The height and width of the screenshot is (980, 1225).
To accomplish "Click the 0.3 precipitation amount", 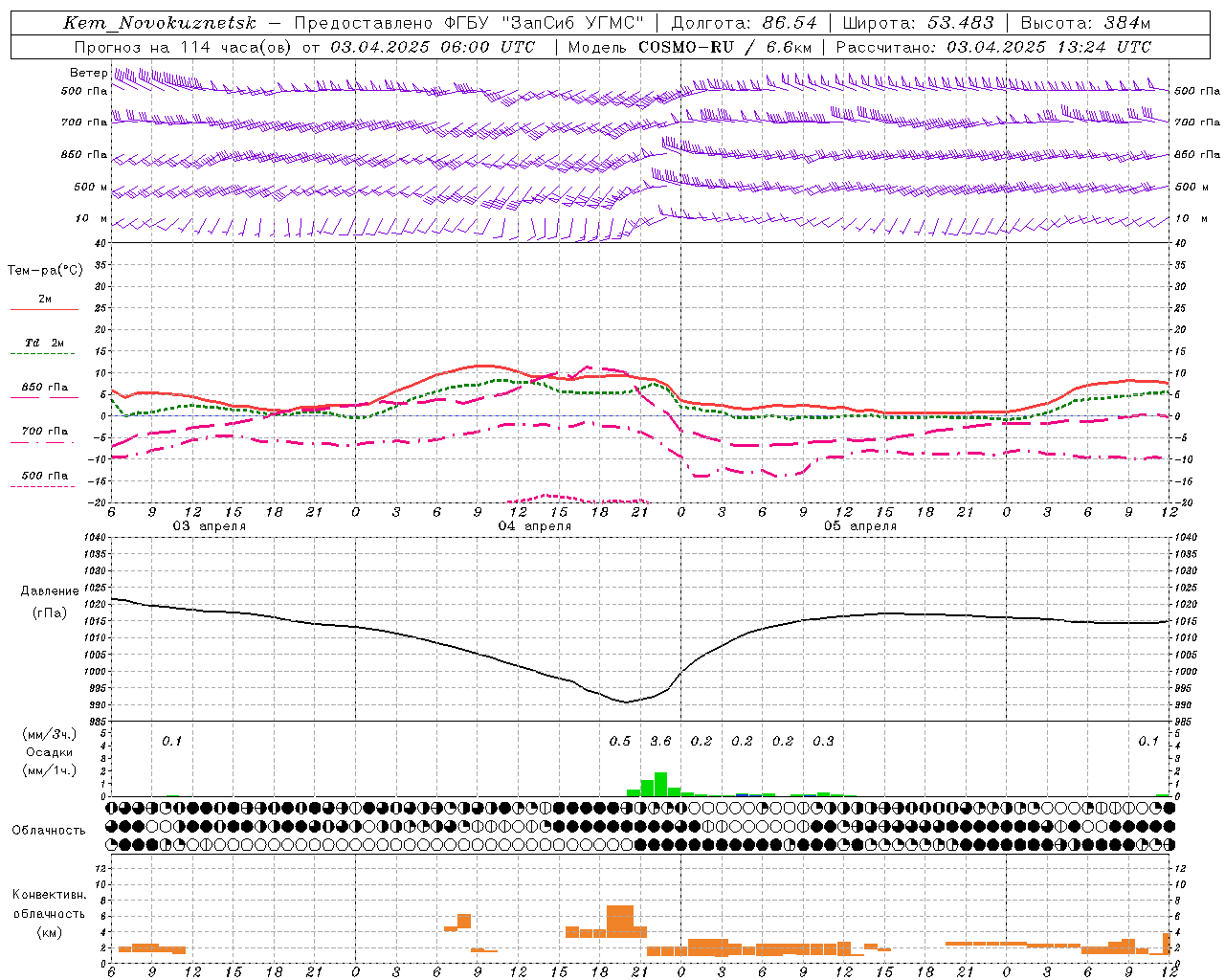I will point(823,741).
